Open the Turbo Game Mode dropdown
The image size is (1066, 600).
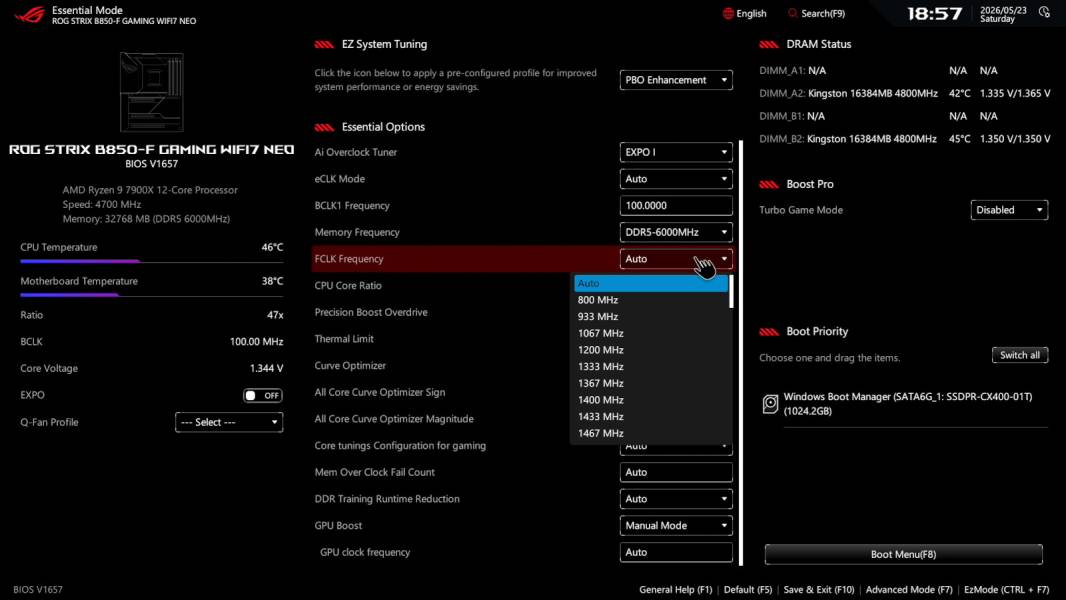point(1009,210)
